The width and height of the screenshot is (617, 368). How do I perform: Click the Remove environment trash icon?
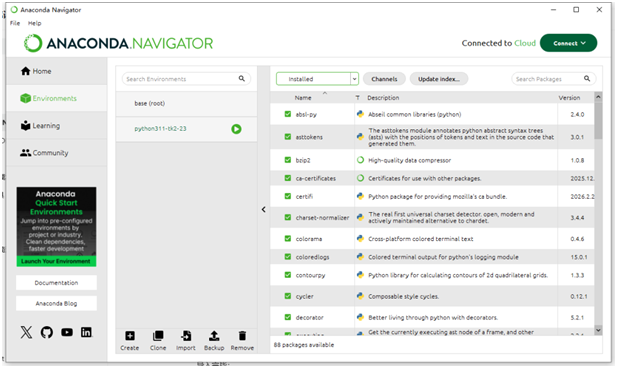coord(242,336)
